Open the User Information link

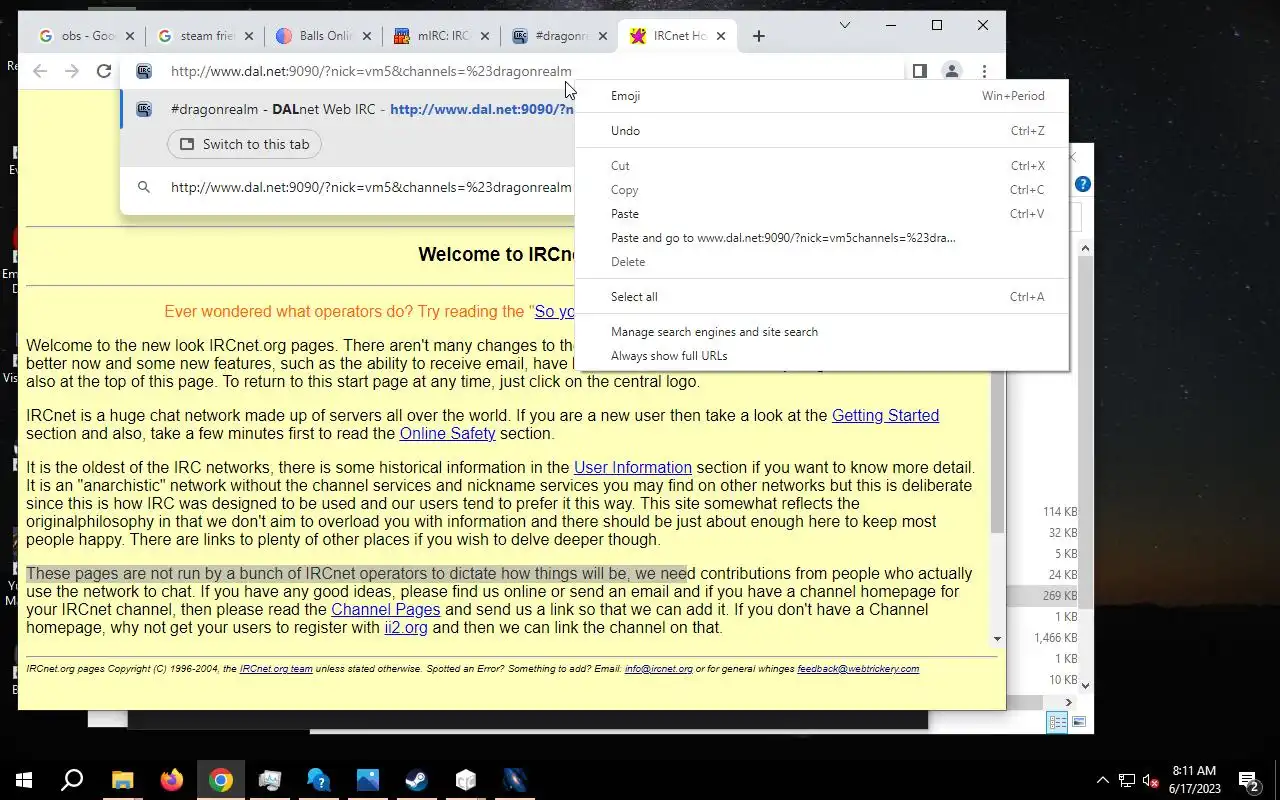click(x=633, y=468)
